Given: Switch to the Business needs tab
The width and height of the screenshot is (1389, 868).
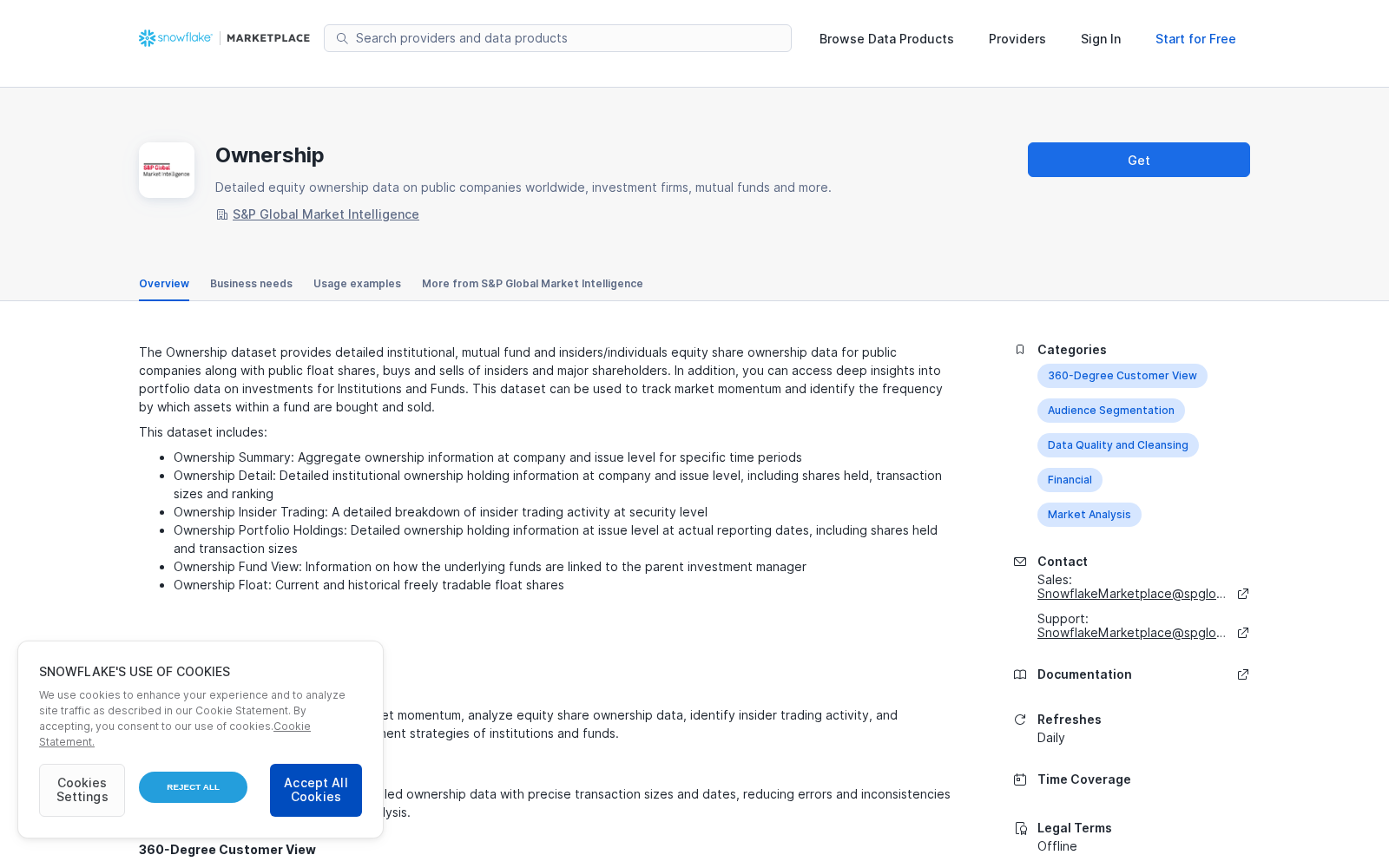Looking at the screenshot, I should point(251,284).
